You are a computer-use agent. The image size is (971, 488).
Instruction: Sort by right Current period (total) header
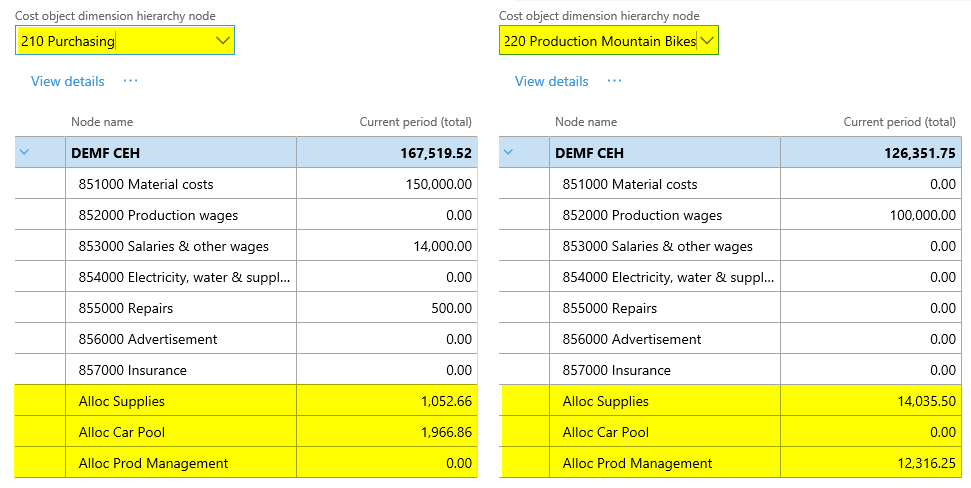[899, 122]
